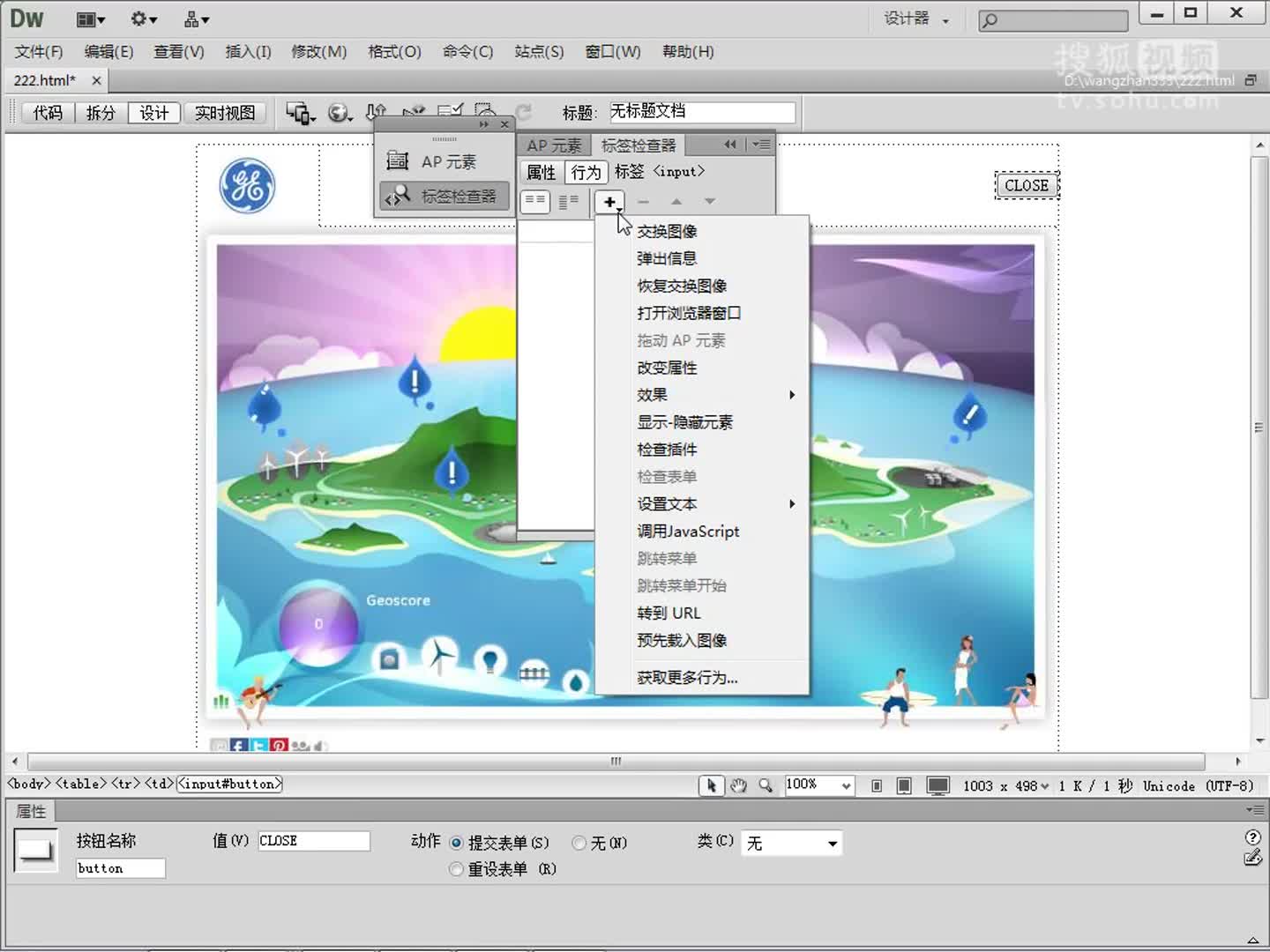Click the Pinterest icon on the page
This screenshot has height=952, width=1270.
280,746
